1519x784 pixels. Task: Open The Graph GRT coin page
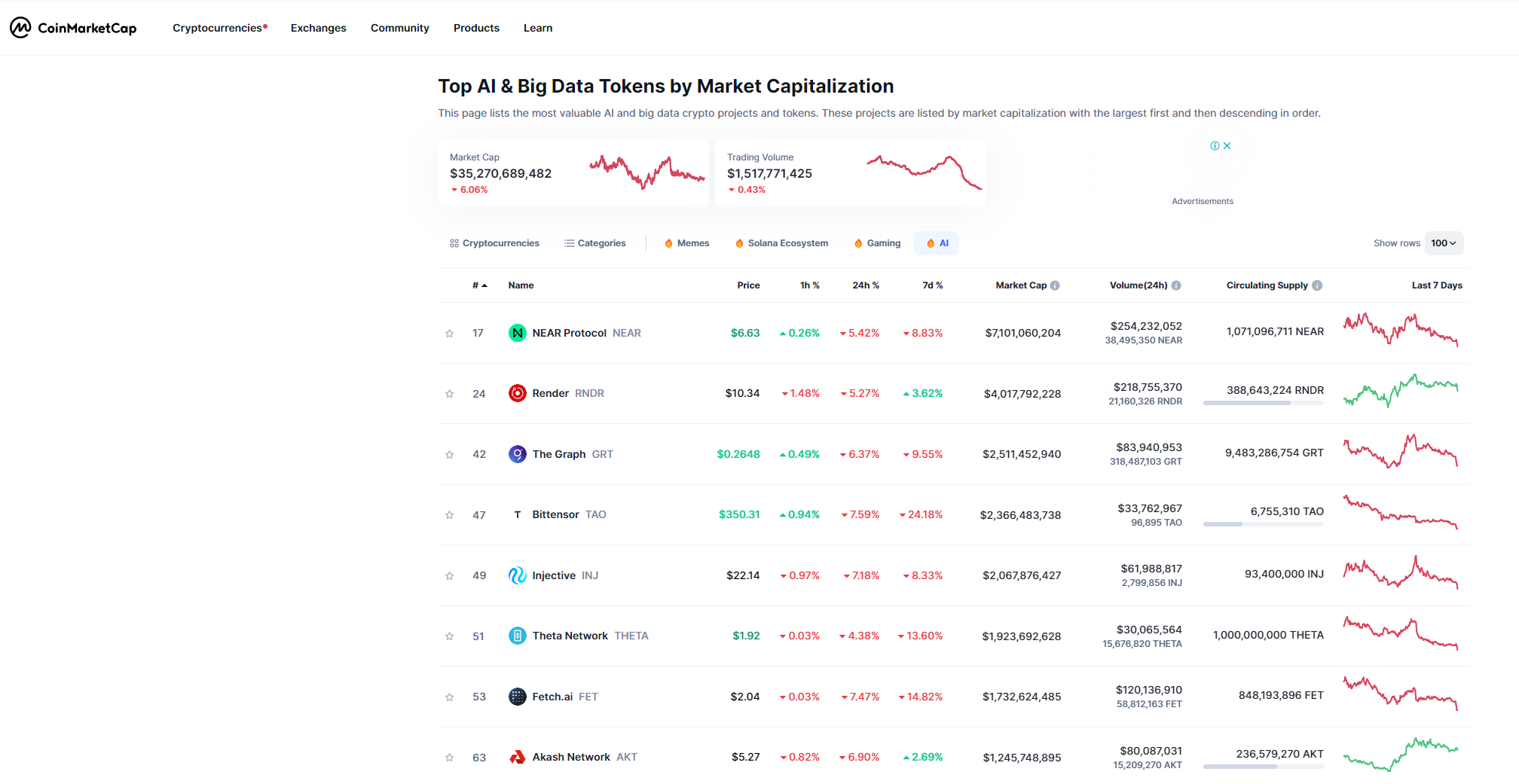[573, 454]
